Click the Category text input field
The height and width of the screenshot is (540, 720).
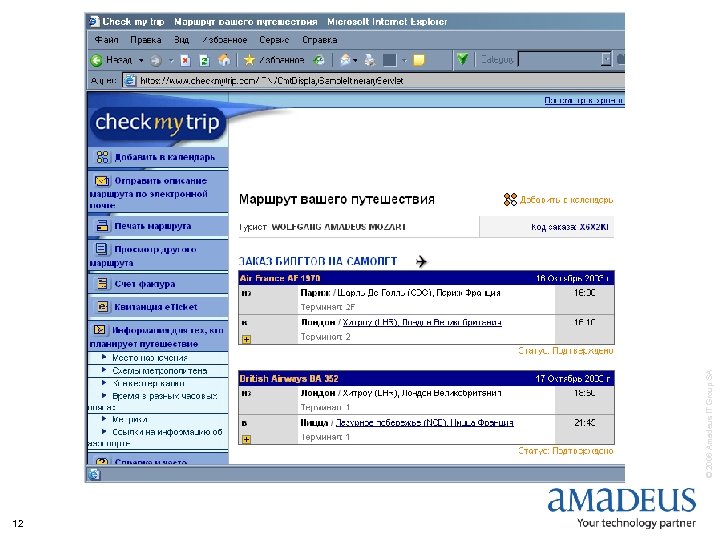pyautogui.click(x=559, y=59)
